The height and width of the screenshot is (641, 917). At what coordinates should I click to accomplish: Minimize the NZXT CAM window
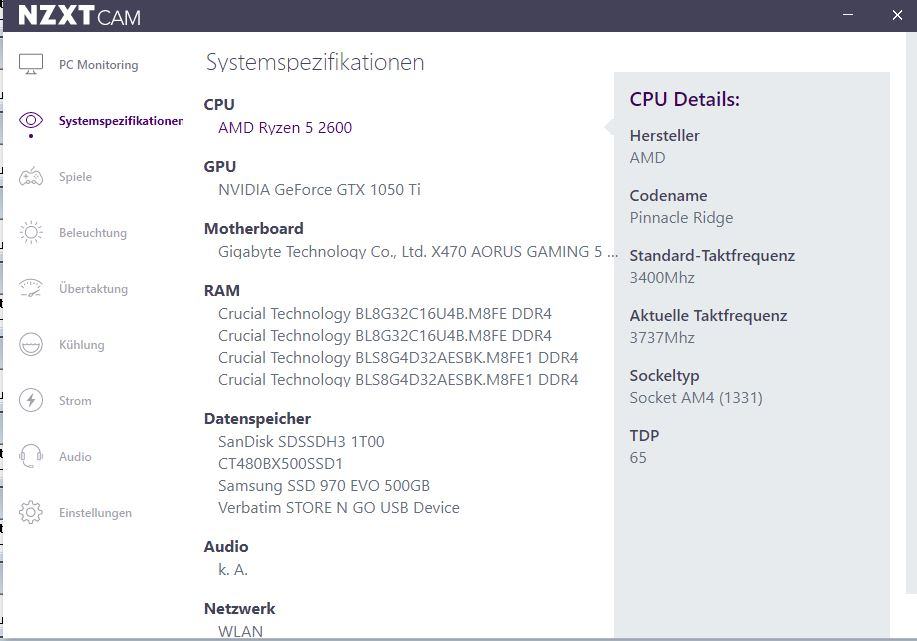click(x=848, y=15)
